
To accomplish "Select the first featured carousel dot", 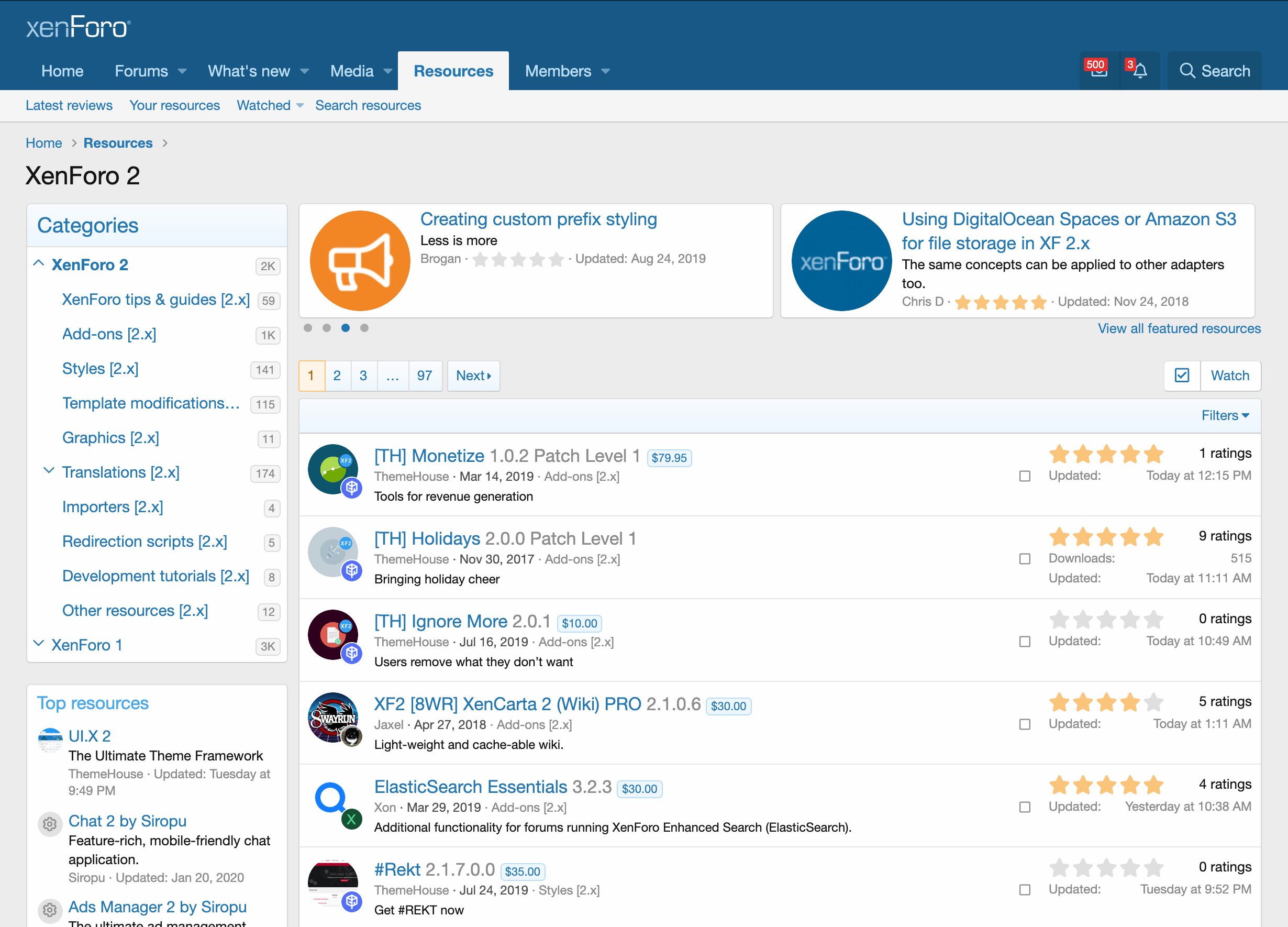I will (x=308, y=328).
